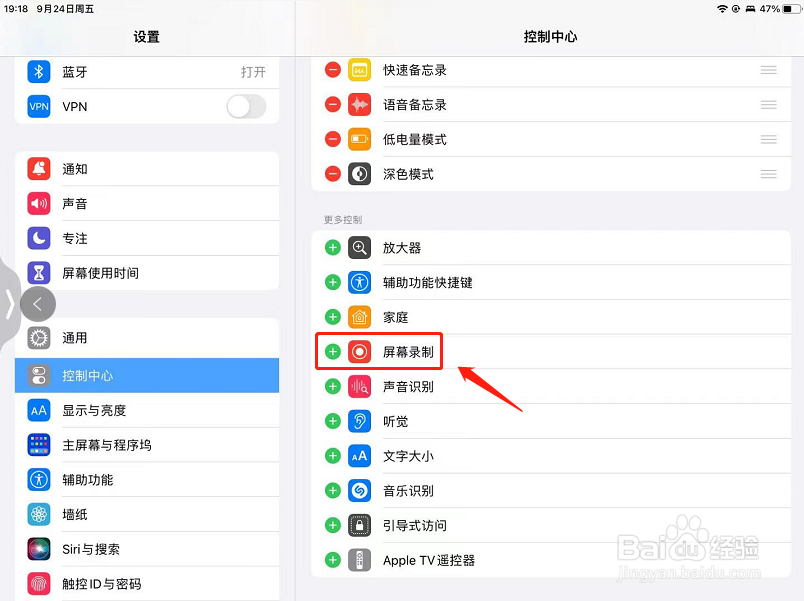Add 屏幕录制 with its green plus
Viewport: 804px width, 601px height.
(x=333, y=352)
